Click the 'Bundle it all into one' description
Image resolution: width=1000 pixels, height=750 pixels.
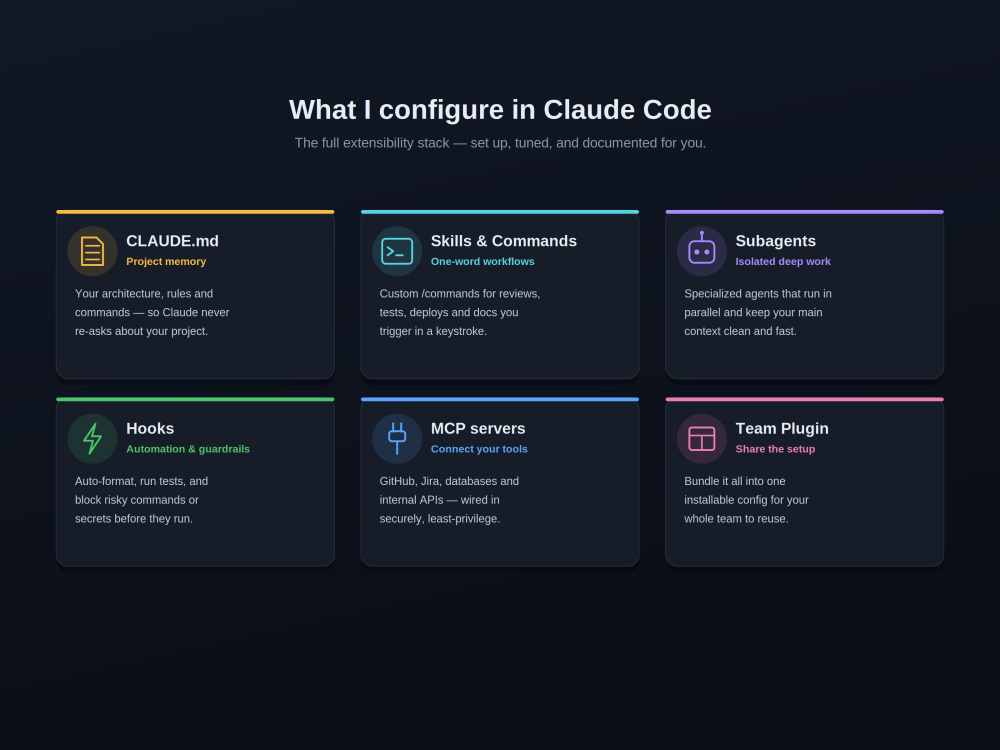tap(746, 500)
